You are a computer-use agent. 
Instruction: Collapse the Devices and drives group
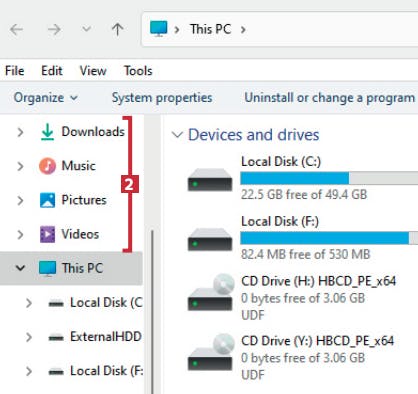(x=177, y=135)
